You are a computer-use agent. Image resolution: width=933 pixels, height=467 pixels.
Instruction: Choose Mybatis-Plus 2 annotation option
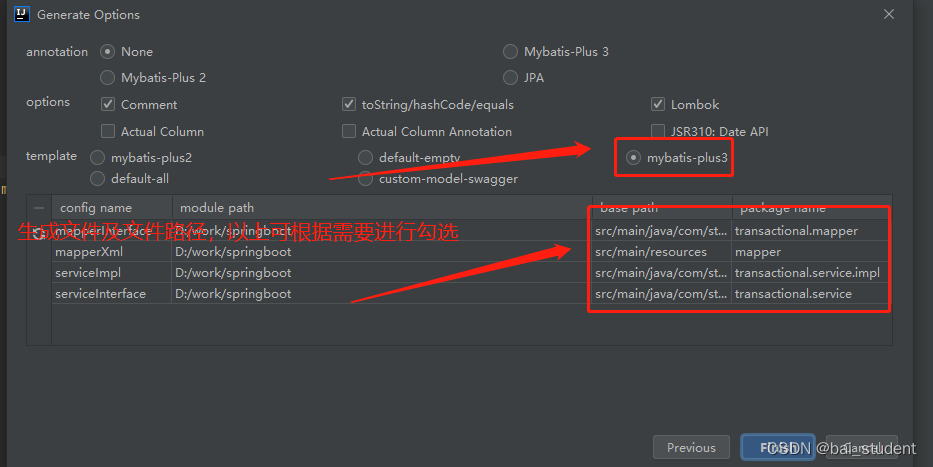[107, 77]
